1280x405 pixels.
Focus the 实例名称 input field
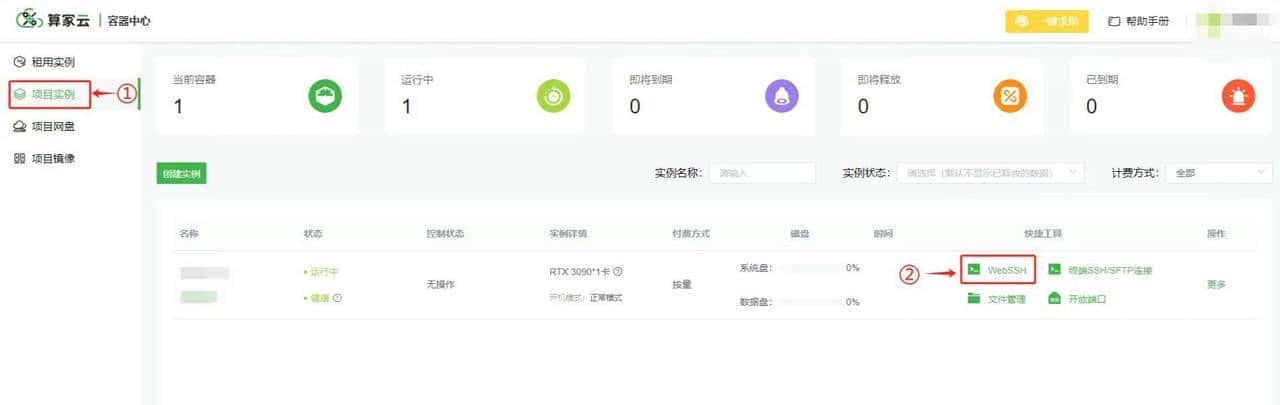pyautogui.click(x=762, y=173)
